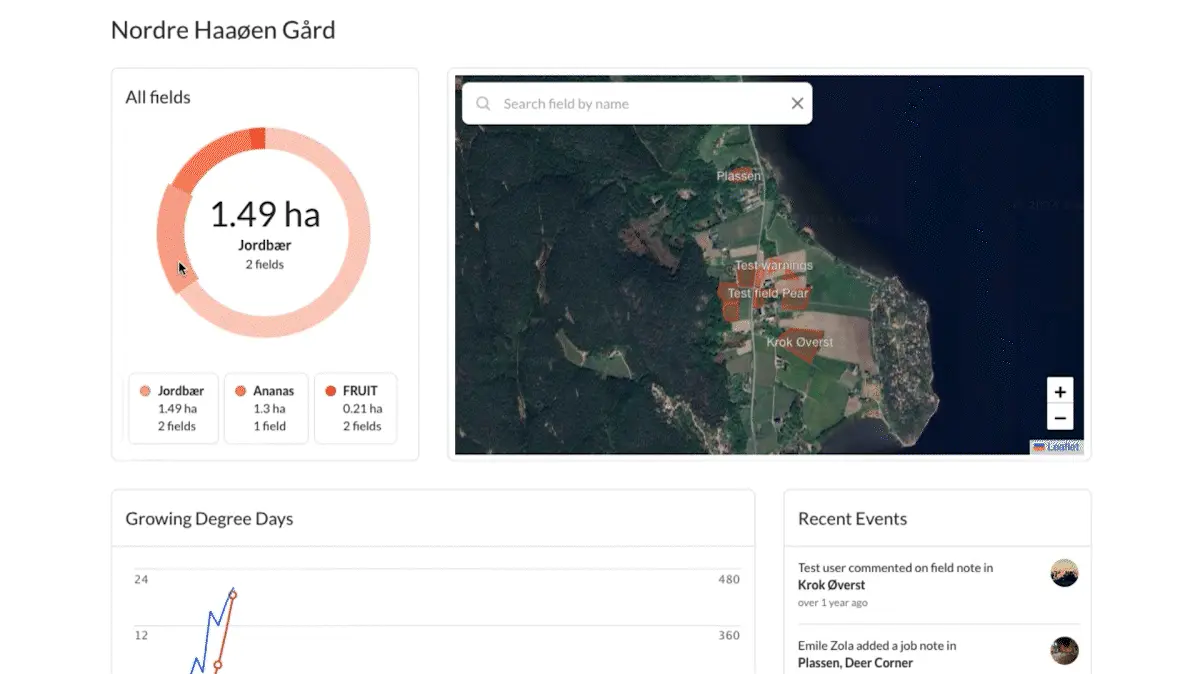Open Krok Øverst link in Recent Events
1200x675 pixels.
pyautogui.click(x=831, y=585)
